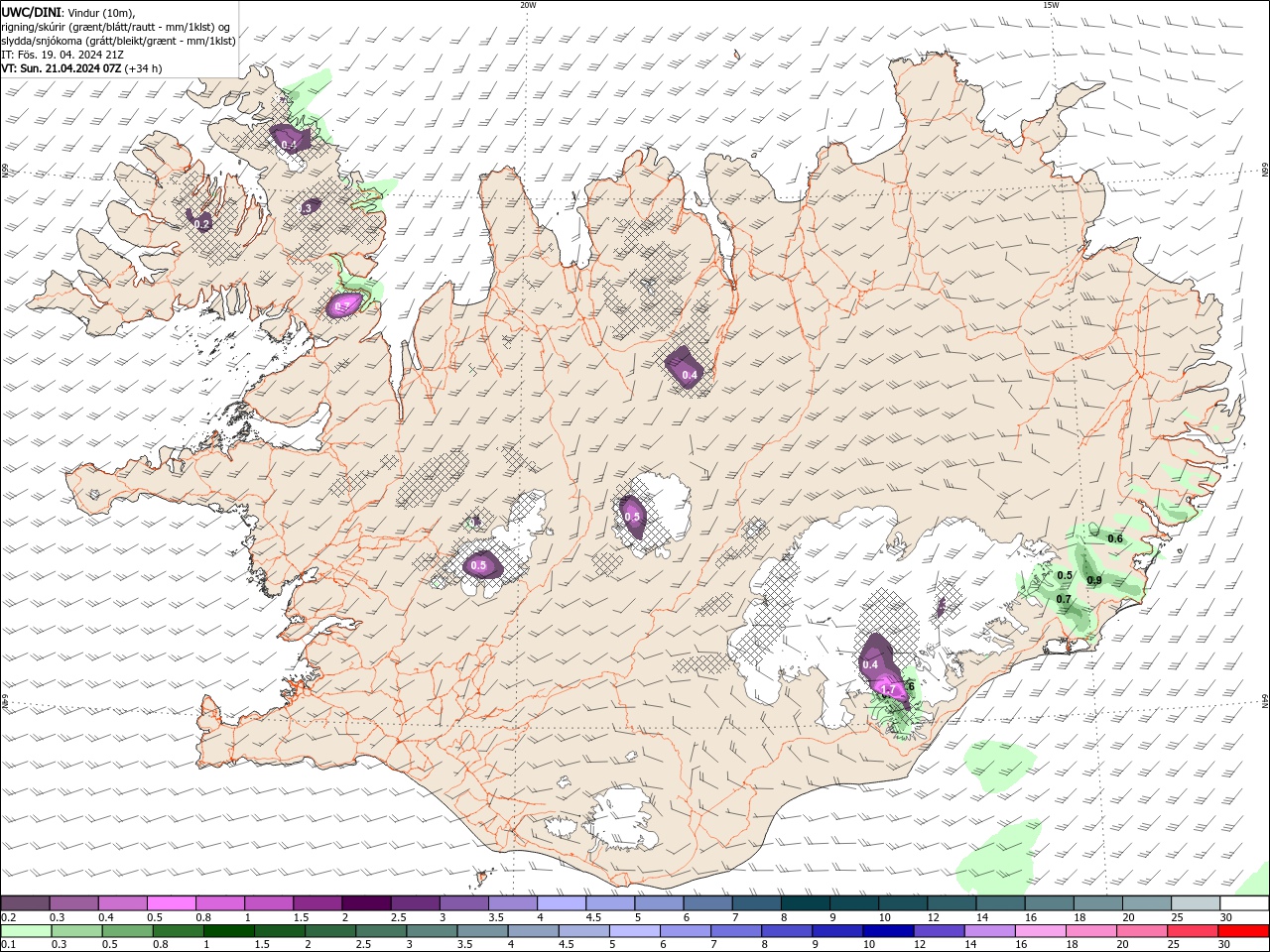Click the '15W' longitude label
Screen dimensions: 1270x952
(x=1051, y=5)
